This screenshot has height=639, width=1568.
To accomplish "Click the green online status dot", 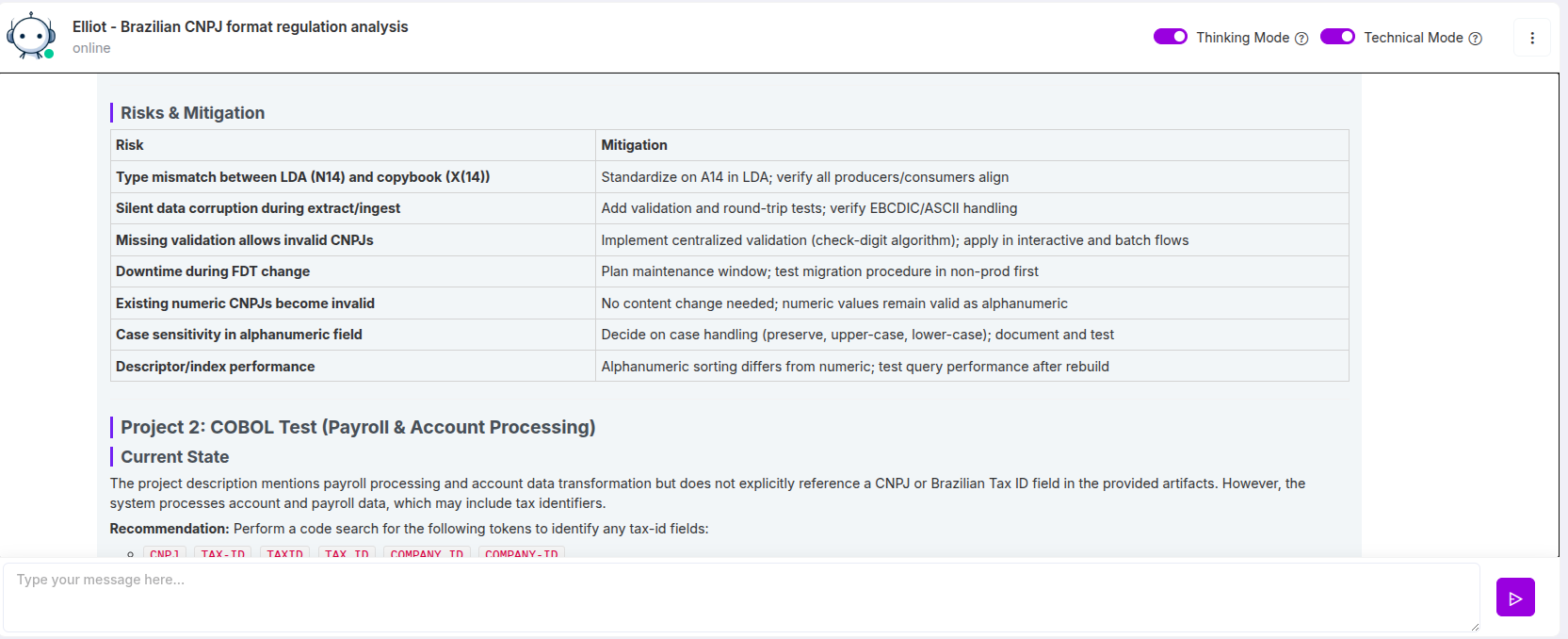I will (x=49, y=54).
